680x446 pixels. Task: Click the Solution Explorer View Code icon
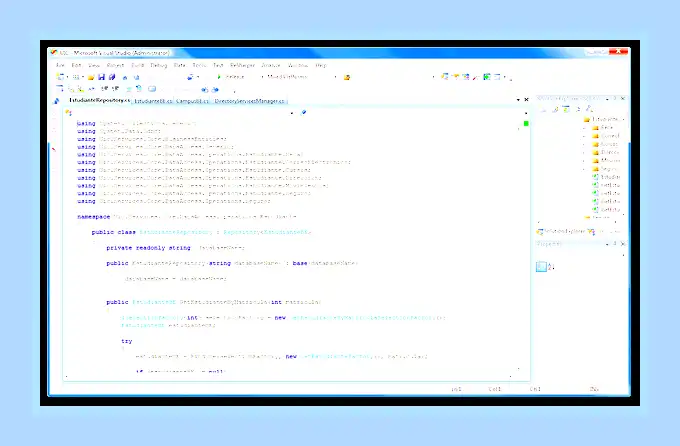pos(578,109)
